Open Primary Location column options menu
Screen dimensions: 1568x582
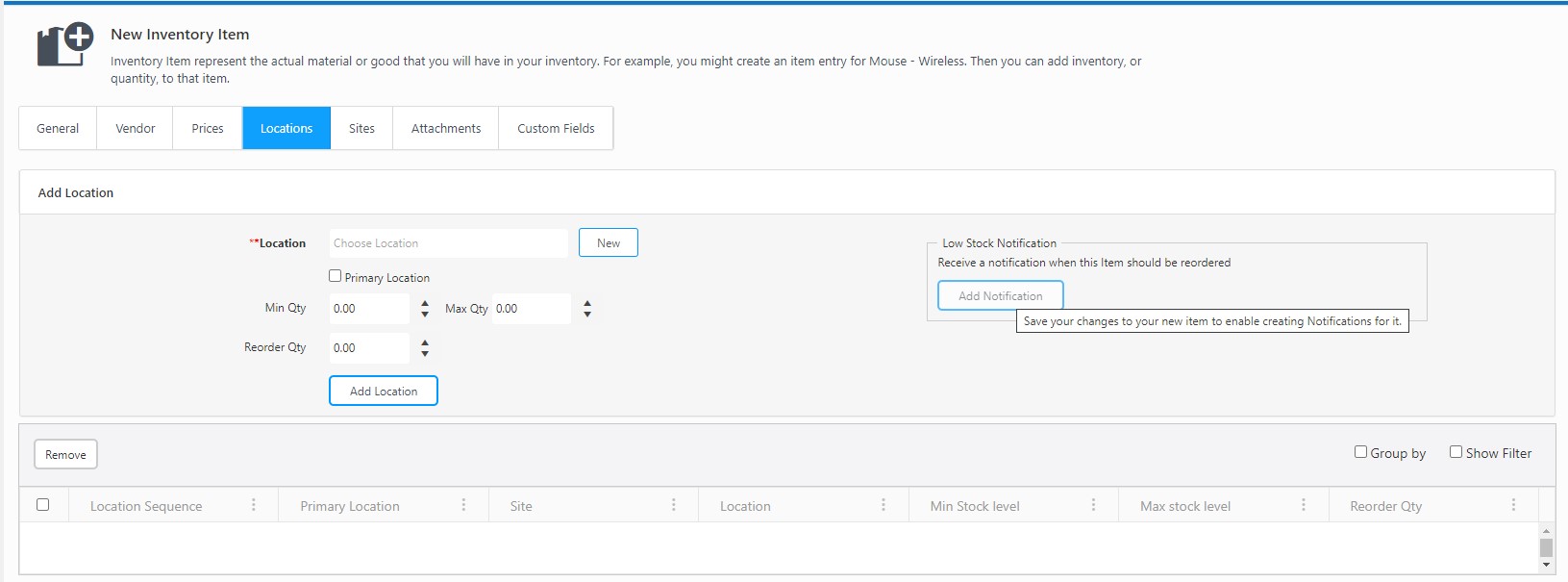click(x=463, y=505)
